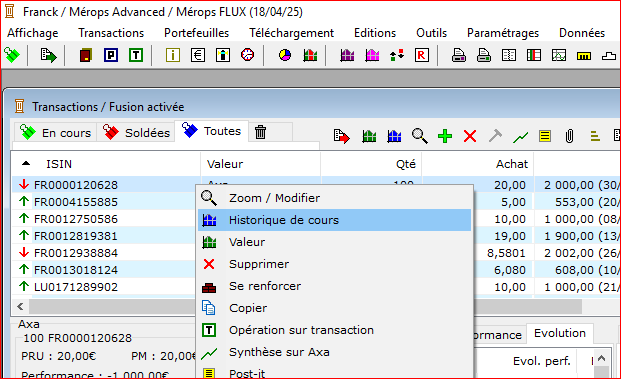Open the Outils menu

click(432, 33)
